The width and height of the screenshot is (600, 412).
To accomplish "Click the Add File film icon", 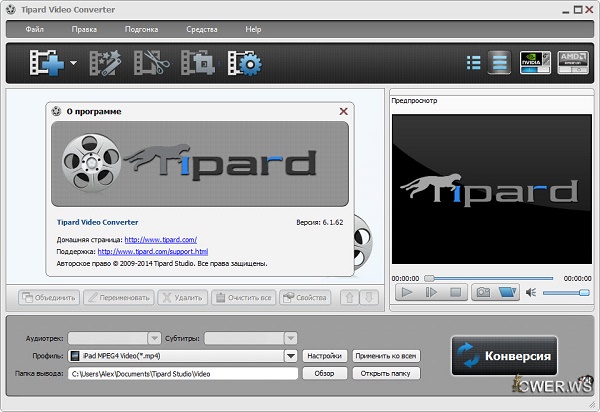I will coord(46,64).
